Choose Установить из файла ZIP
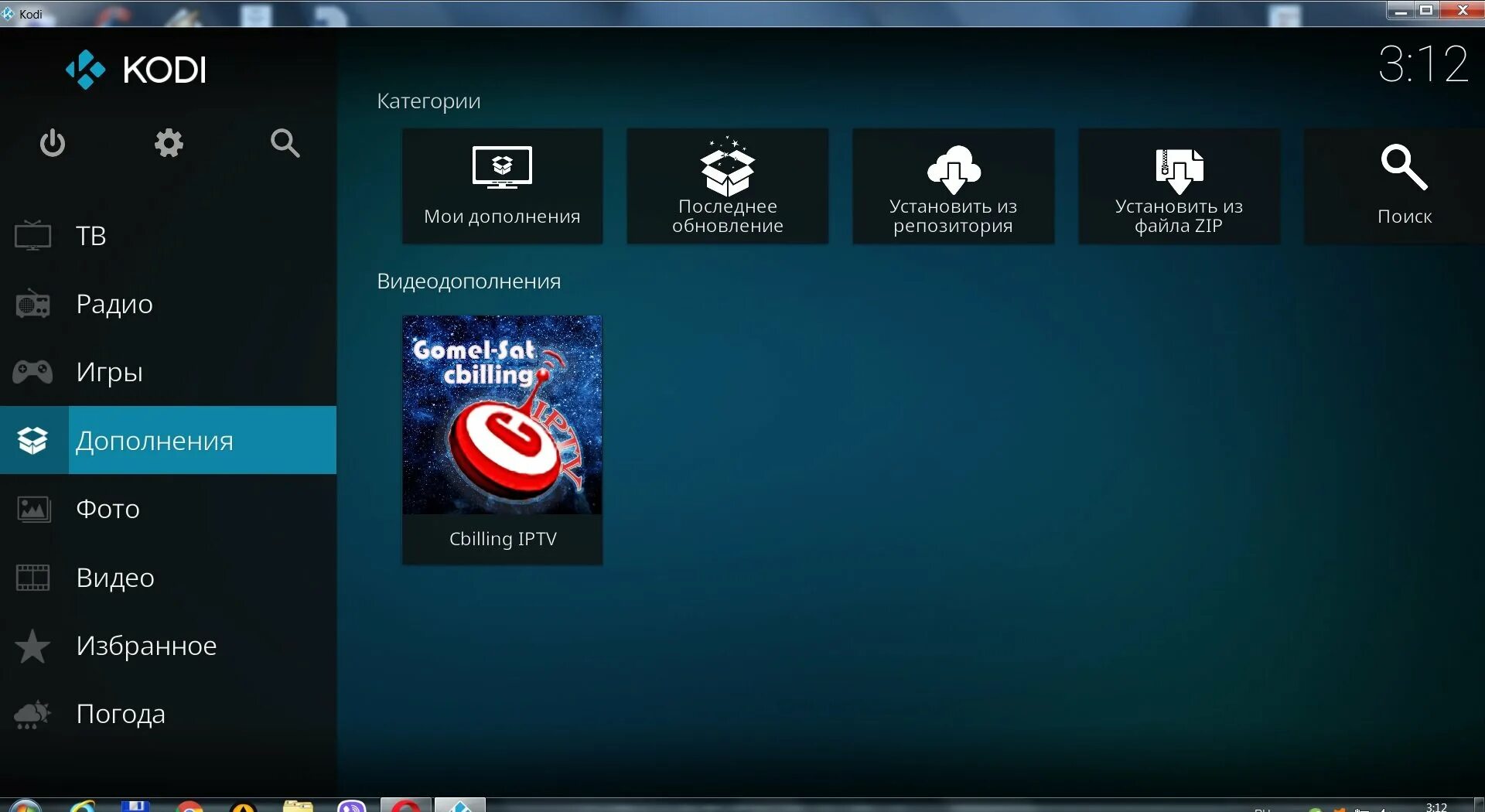The image size is (1485, 812). click(x=1179, y=186)
